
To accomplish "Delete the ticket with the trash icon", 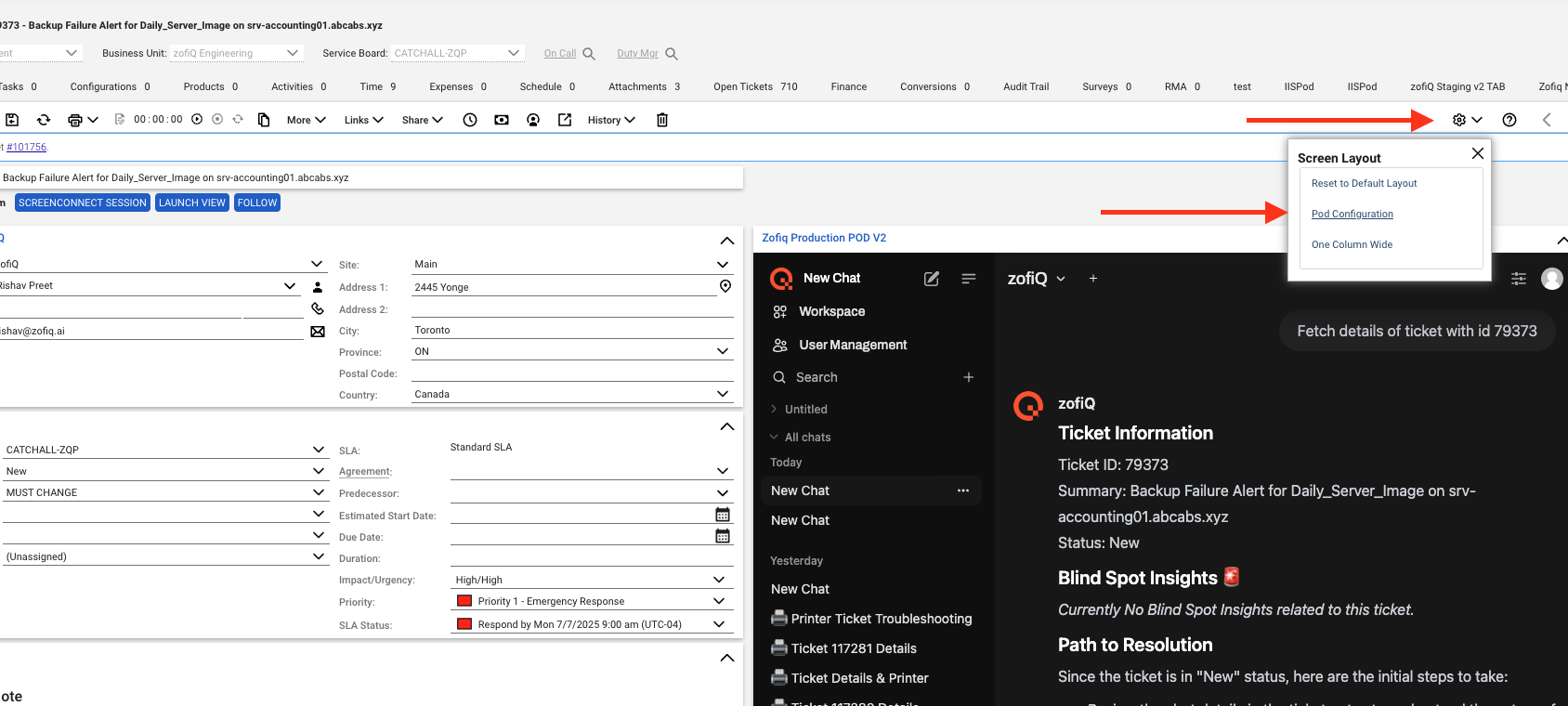I will coord(662,120).
